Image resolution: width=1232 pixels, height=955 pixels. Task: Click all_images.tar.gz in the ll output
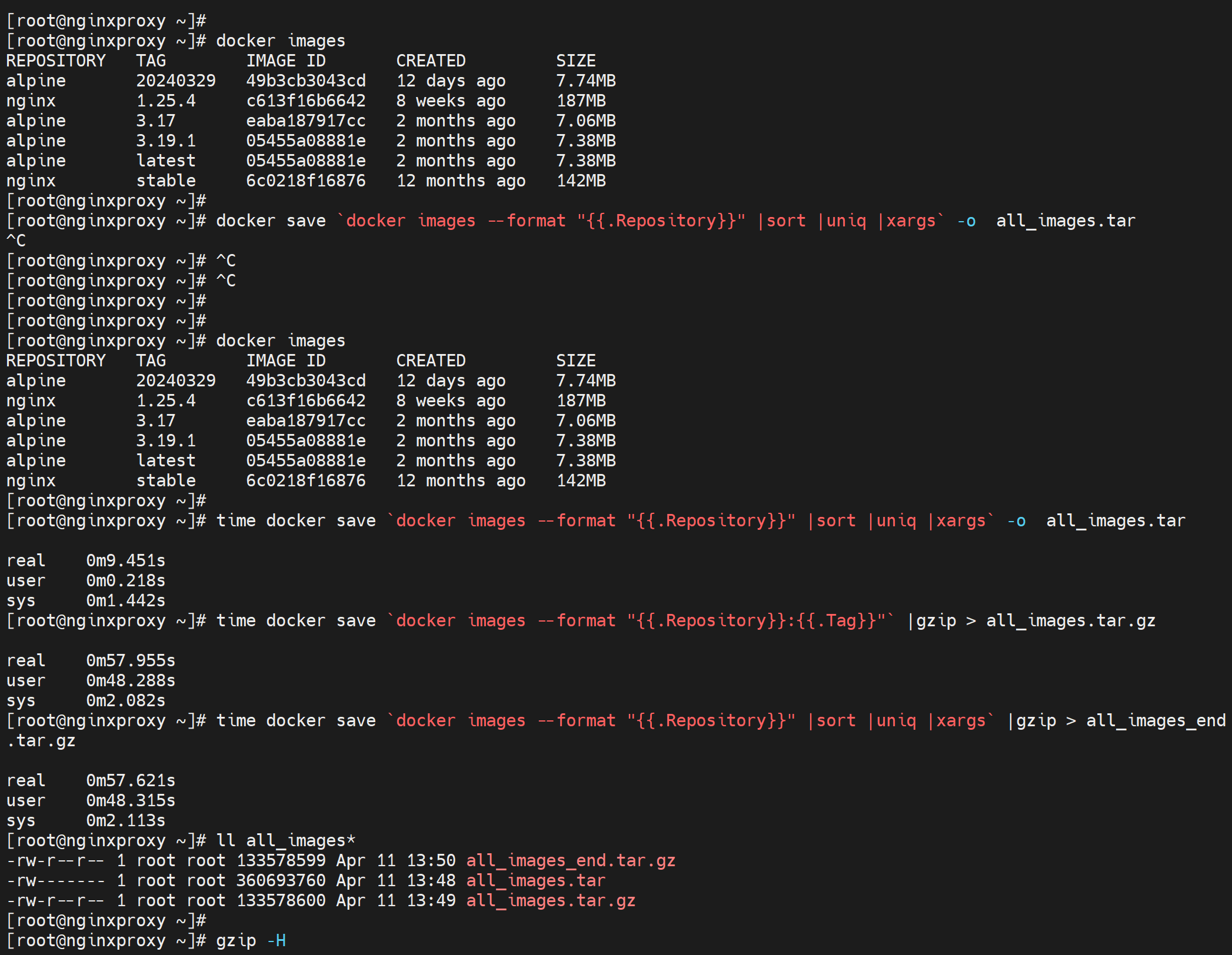tap(550, 900)
